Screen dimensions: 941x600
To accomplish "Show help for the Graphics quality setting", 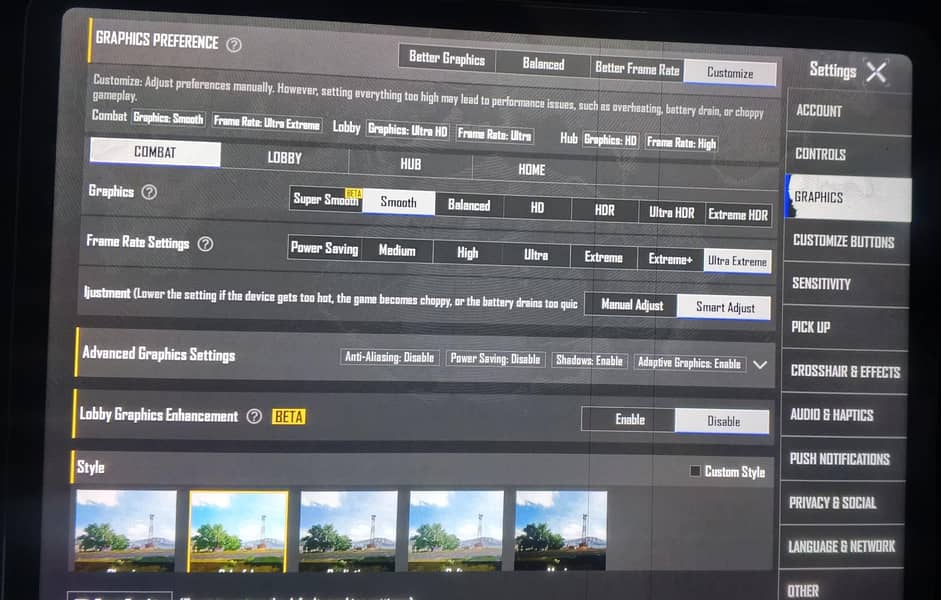I will tap(149, 192).
